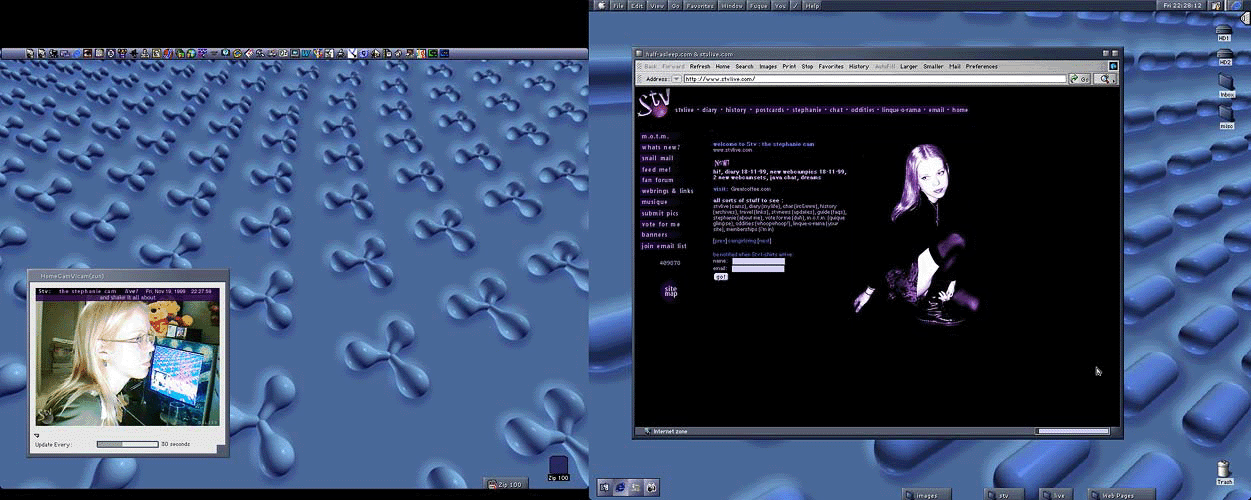Open the fan forum sidebar link
This screenshot has height=500, width=1251.
657,180
